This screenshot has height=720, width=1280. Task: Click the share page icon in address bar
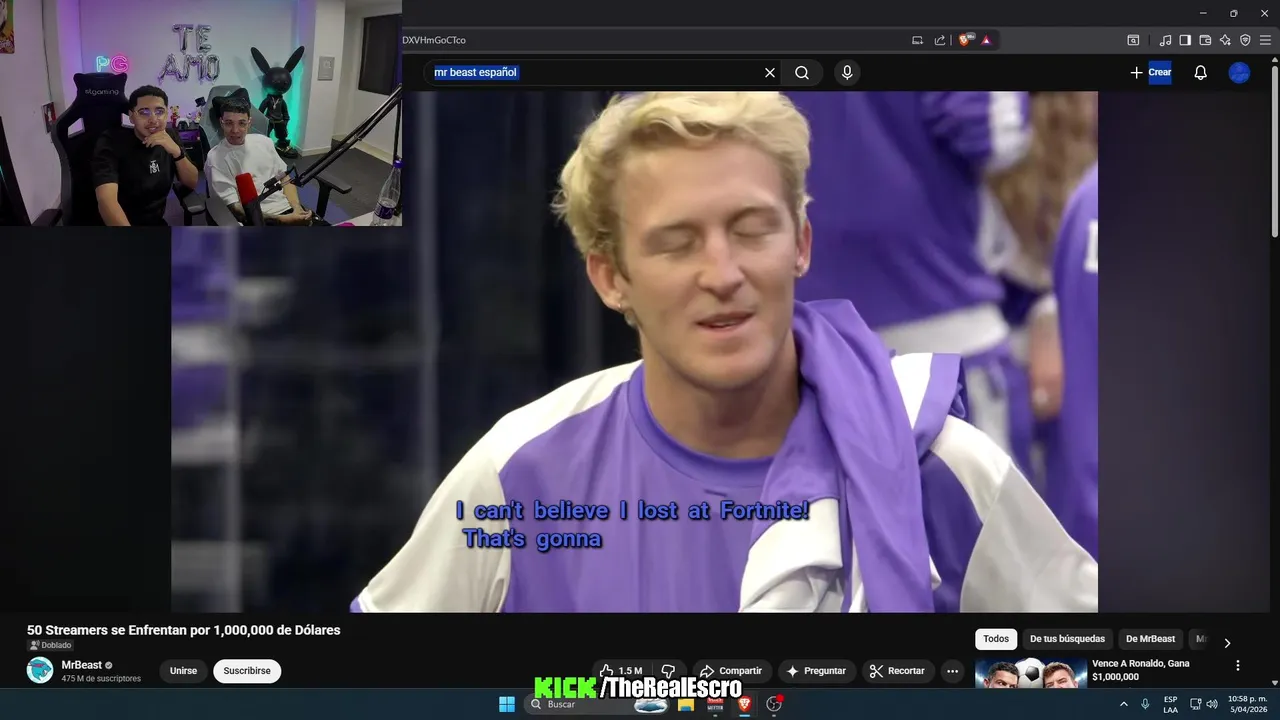coord(940,40)
